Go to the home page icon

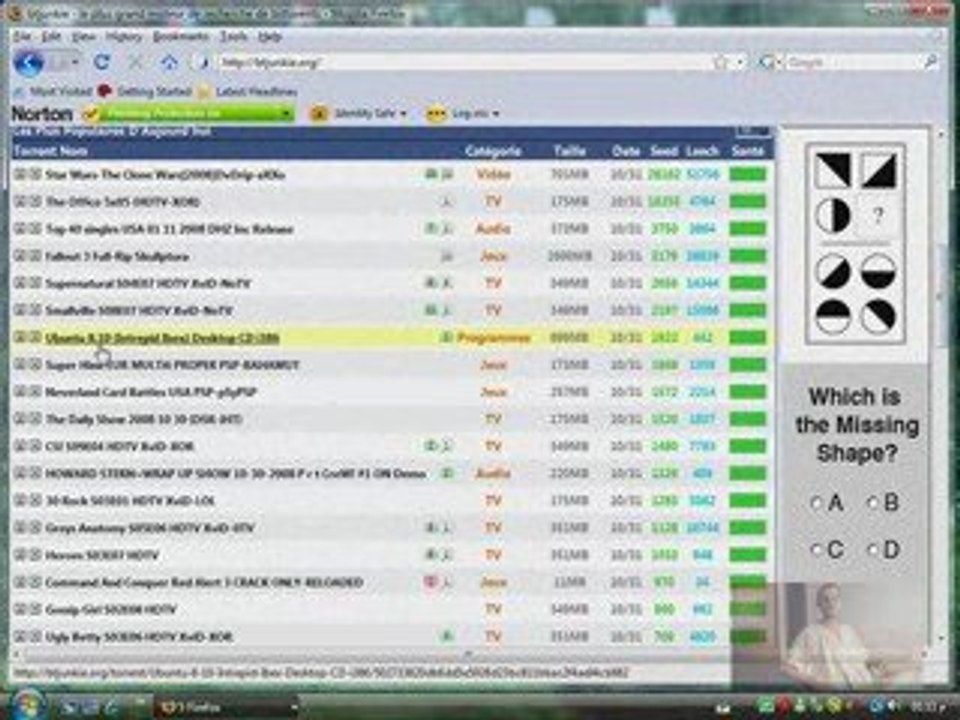coord(170,62)
